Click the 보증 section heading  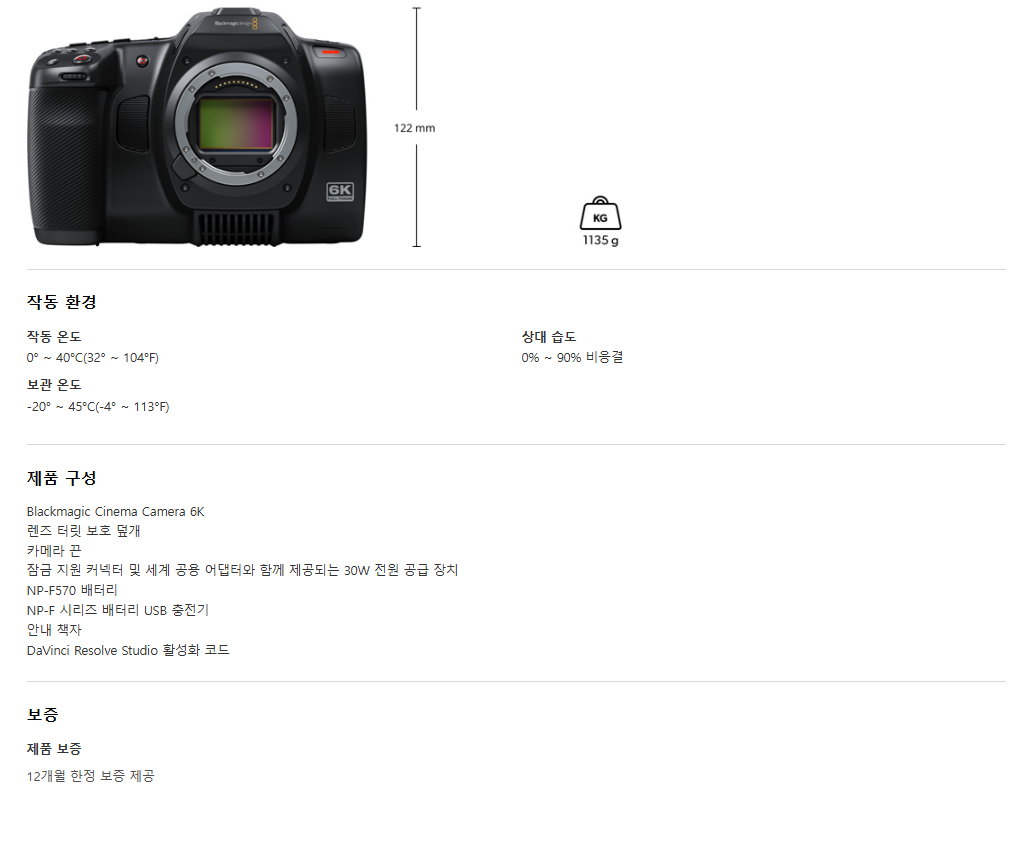coord(43,714)
